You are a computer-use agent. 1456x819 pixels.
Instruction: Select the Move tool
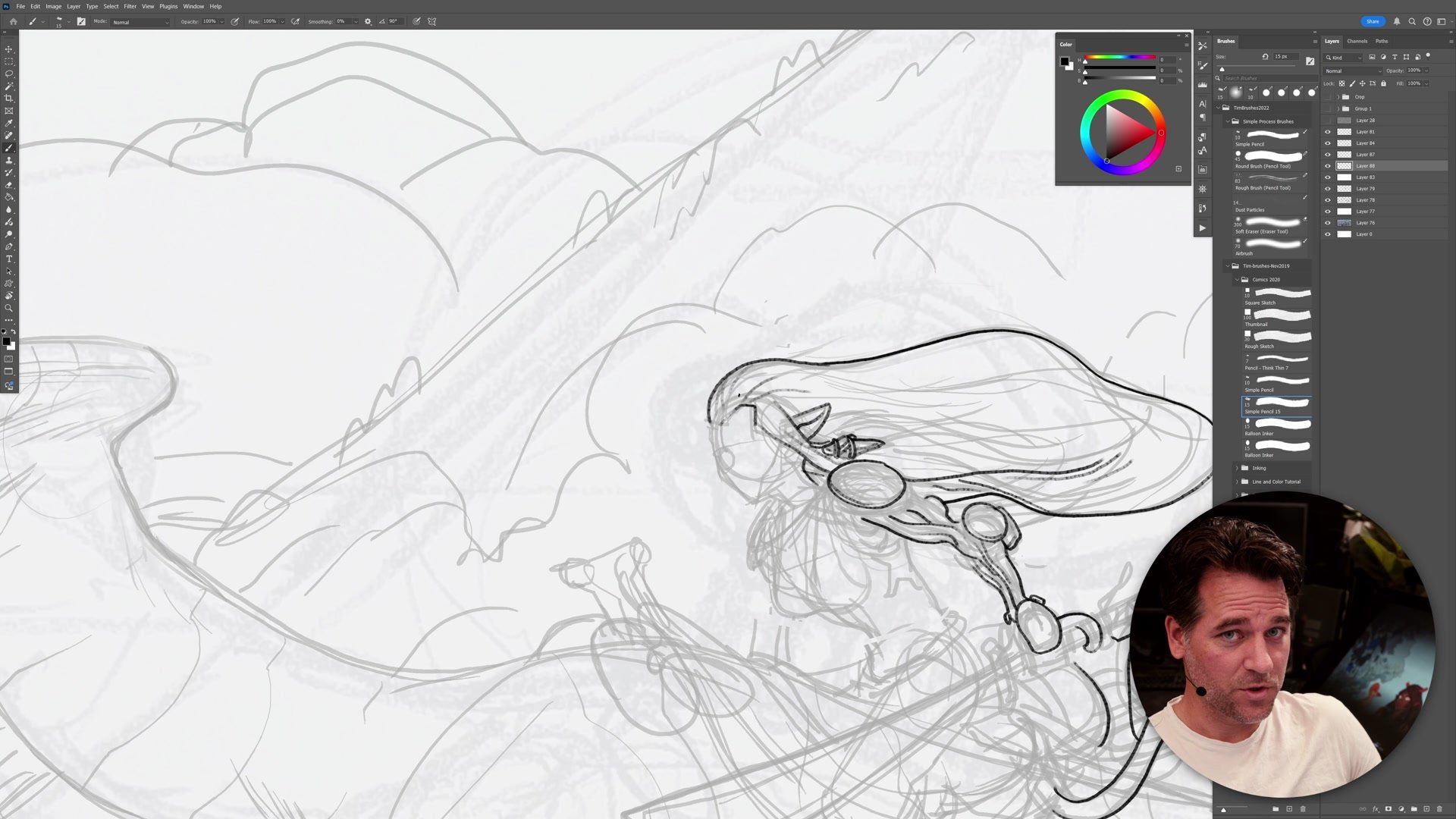pos(9,49)
